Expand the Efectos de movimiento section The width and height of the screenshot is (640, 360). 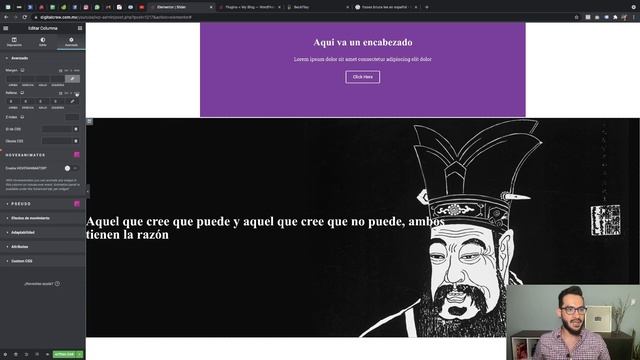42,218
